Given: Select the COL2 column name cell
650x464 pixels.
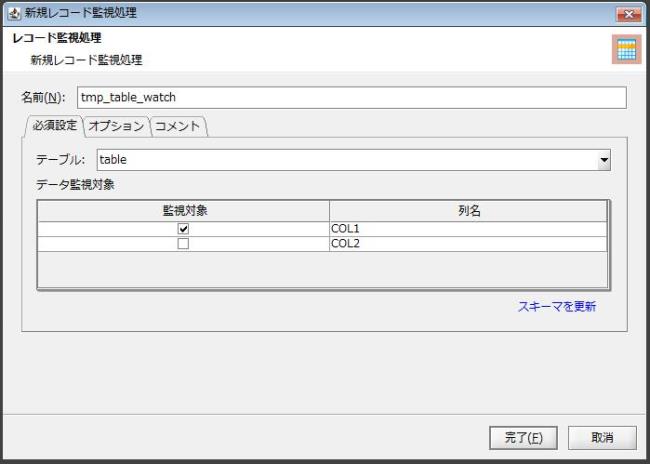Looking at the screenshot, I should (468, 243).
